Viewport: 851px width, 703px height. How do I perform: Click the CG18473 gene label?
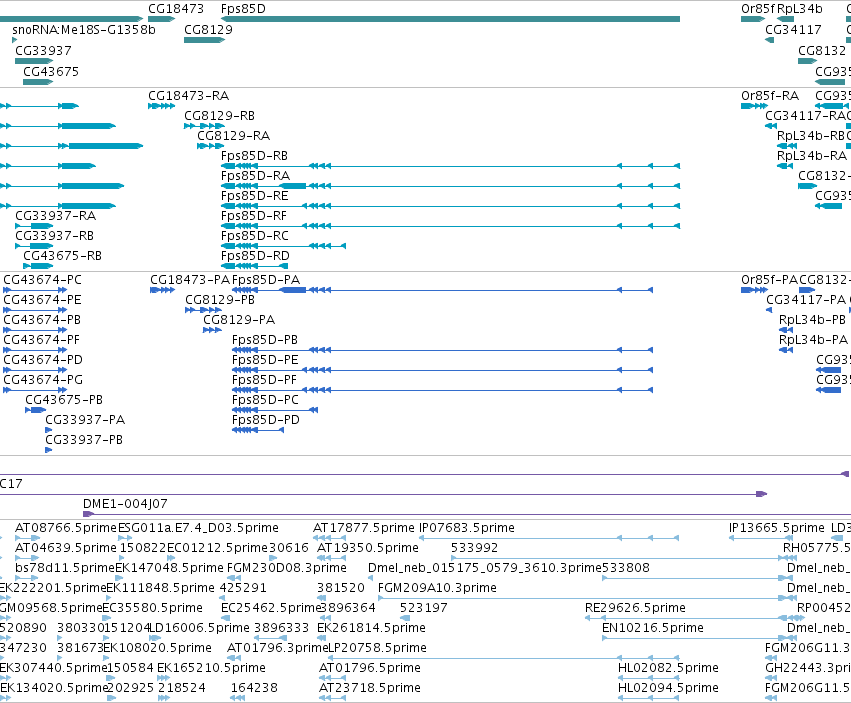tap(176, 9)
